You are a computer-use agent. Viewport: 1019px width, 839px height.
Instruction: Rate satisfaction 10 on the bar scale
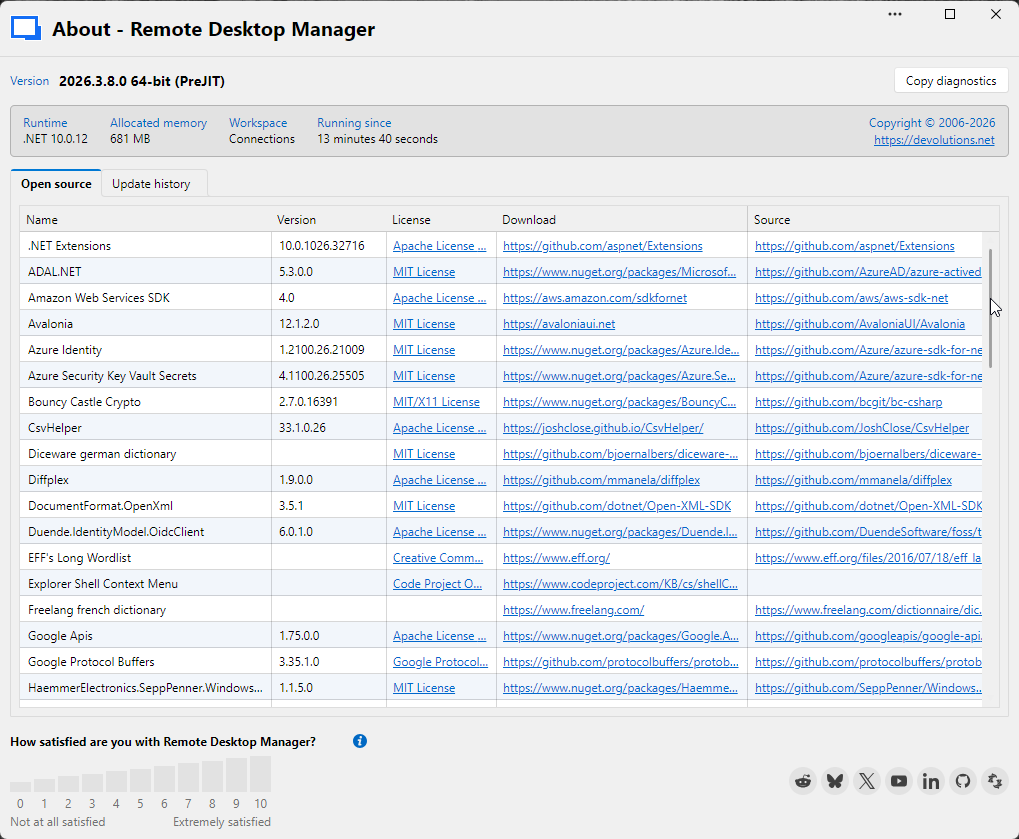[261, 773]
